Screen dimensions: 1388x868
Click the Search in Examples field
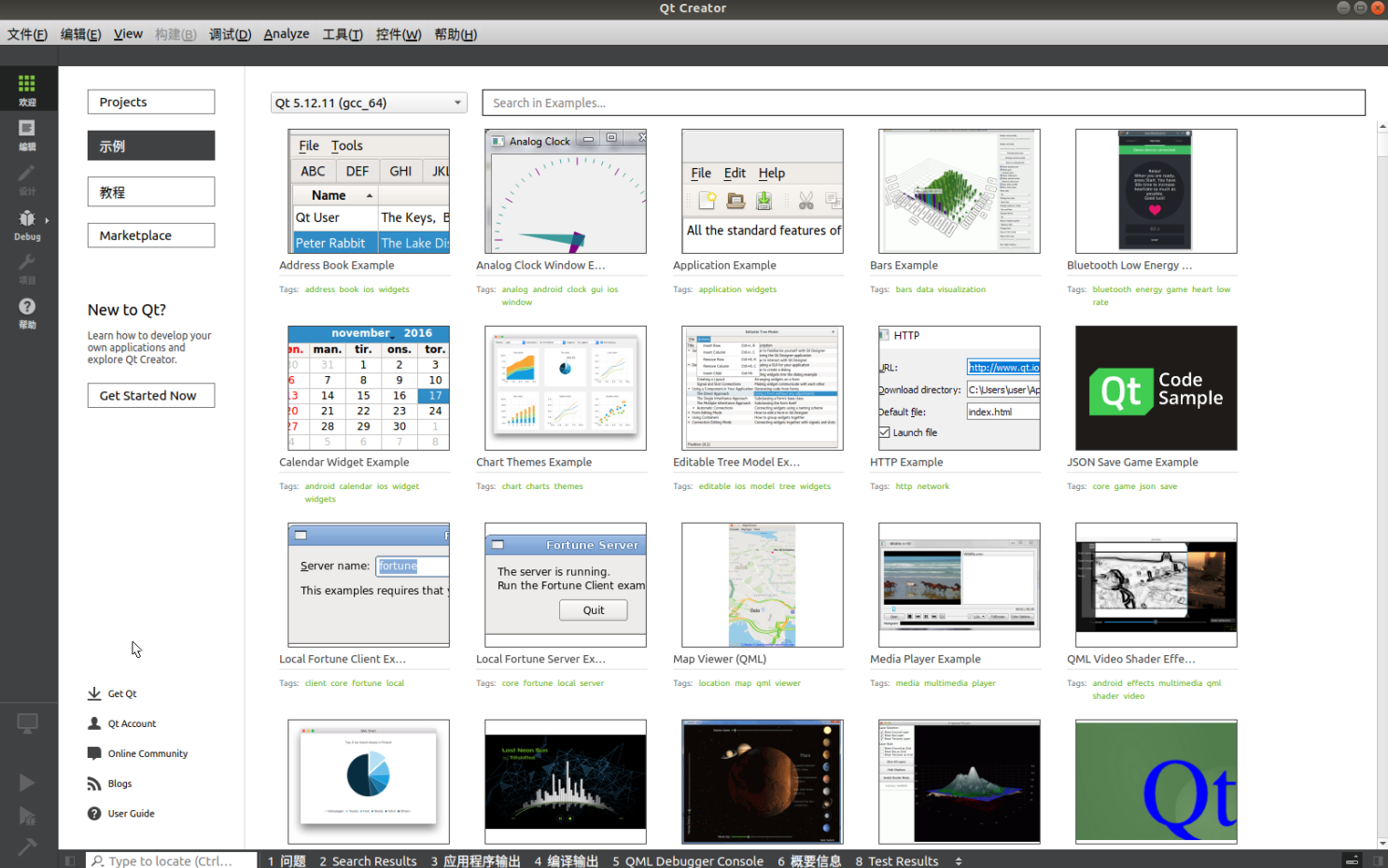click(x=922, y=103)
